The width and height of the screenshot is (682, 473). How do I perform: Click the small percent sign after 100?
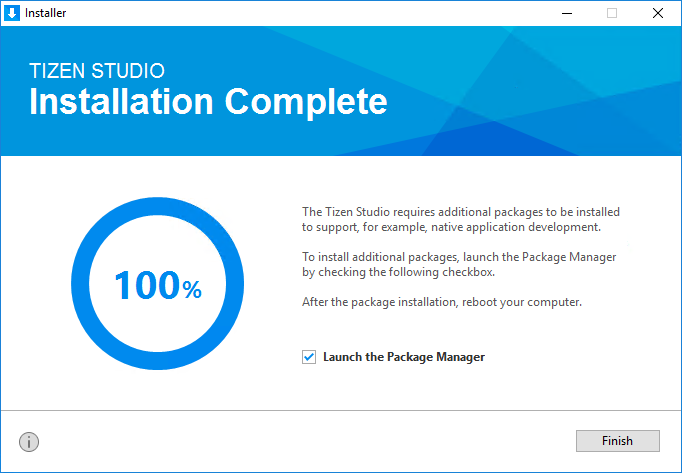tap(192, 290)
